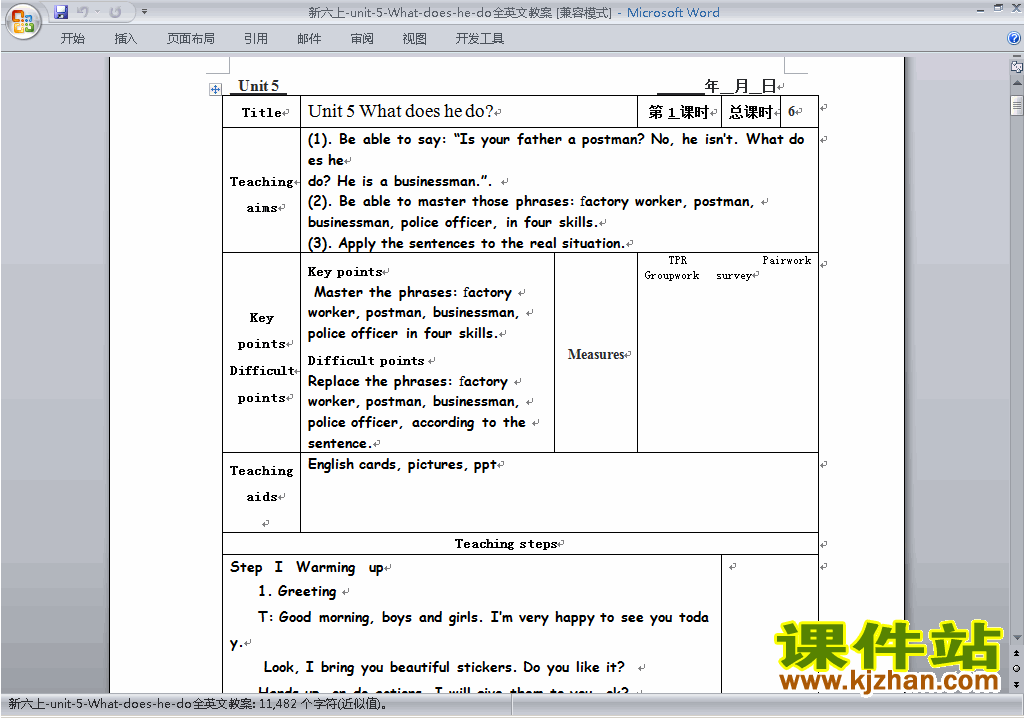1024x718 pixels.
Task: Click 'English cards, pictures, ppt' text
Action: (402, 465)
